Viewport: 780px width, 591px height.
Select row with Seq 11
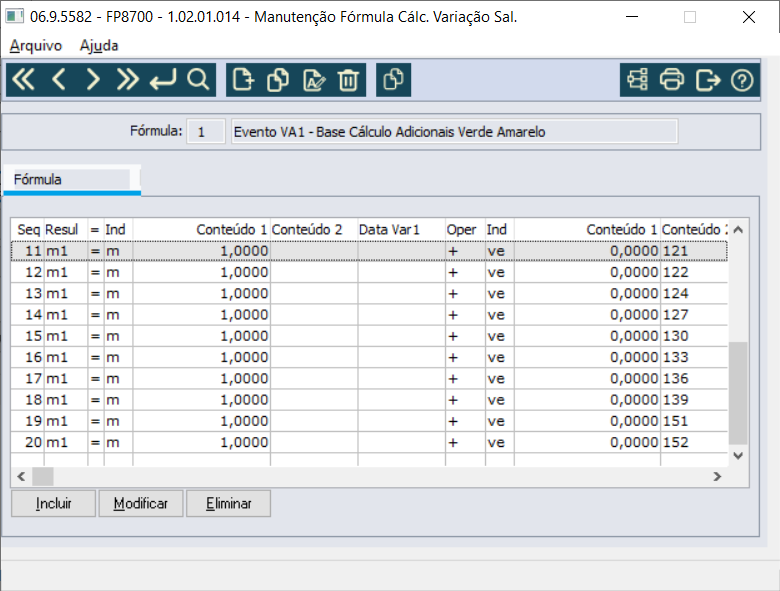pyautogui.click(x=369, y=251)
